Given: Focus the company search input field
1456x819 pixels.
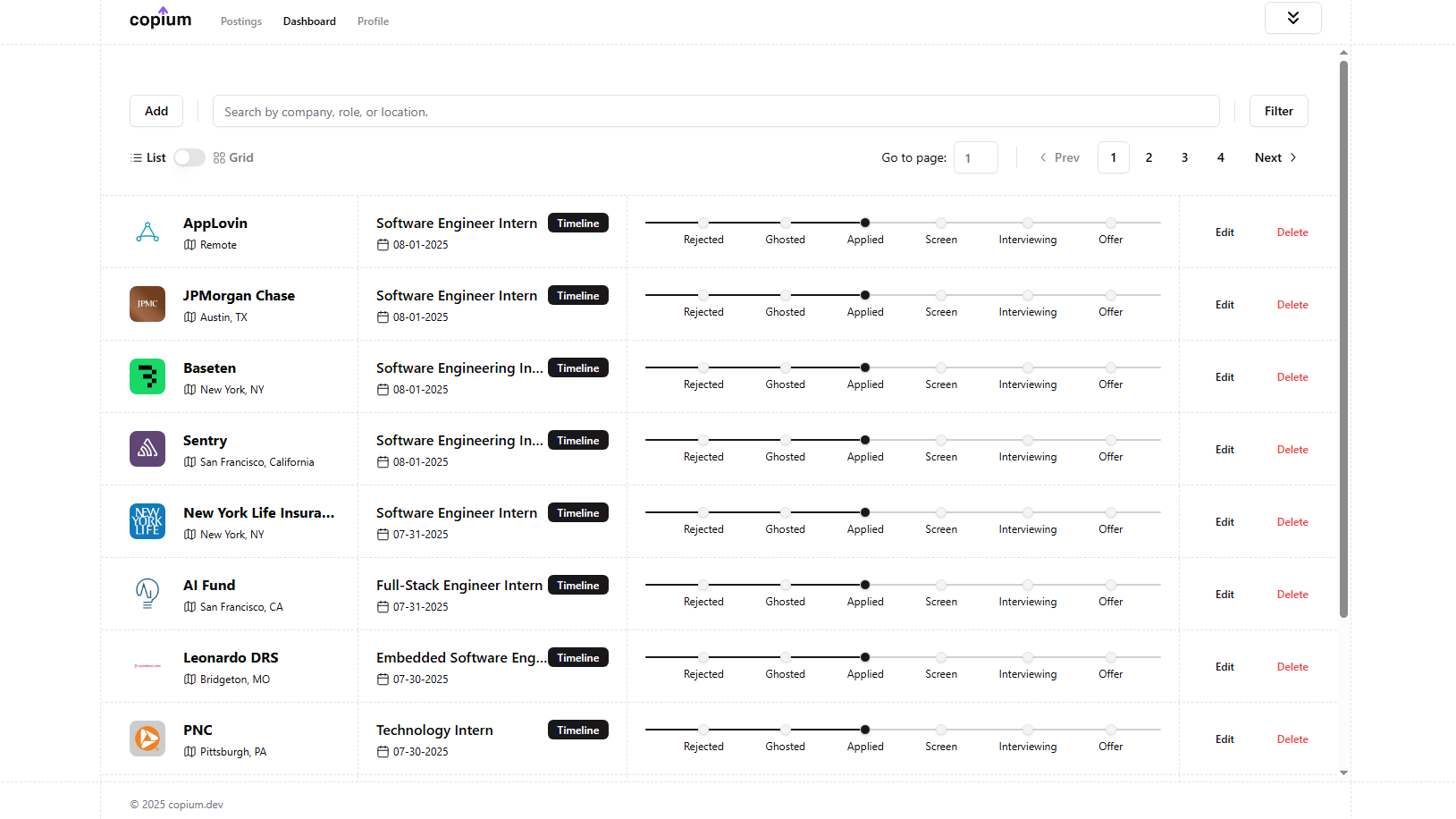Looking at the screenshot, I should [x=715, y=112].
